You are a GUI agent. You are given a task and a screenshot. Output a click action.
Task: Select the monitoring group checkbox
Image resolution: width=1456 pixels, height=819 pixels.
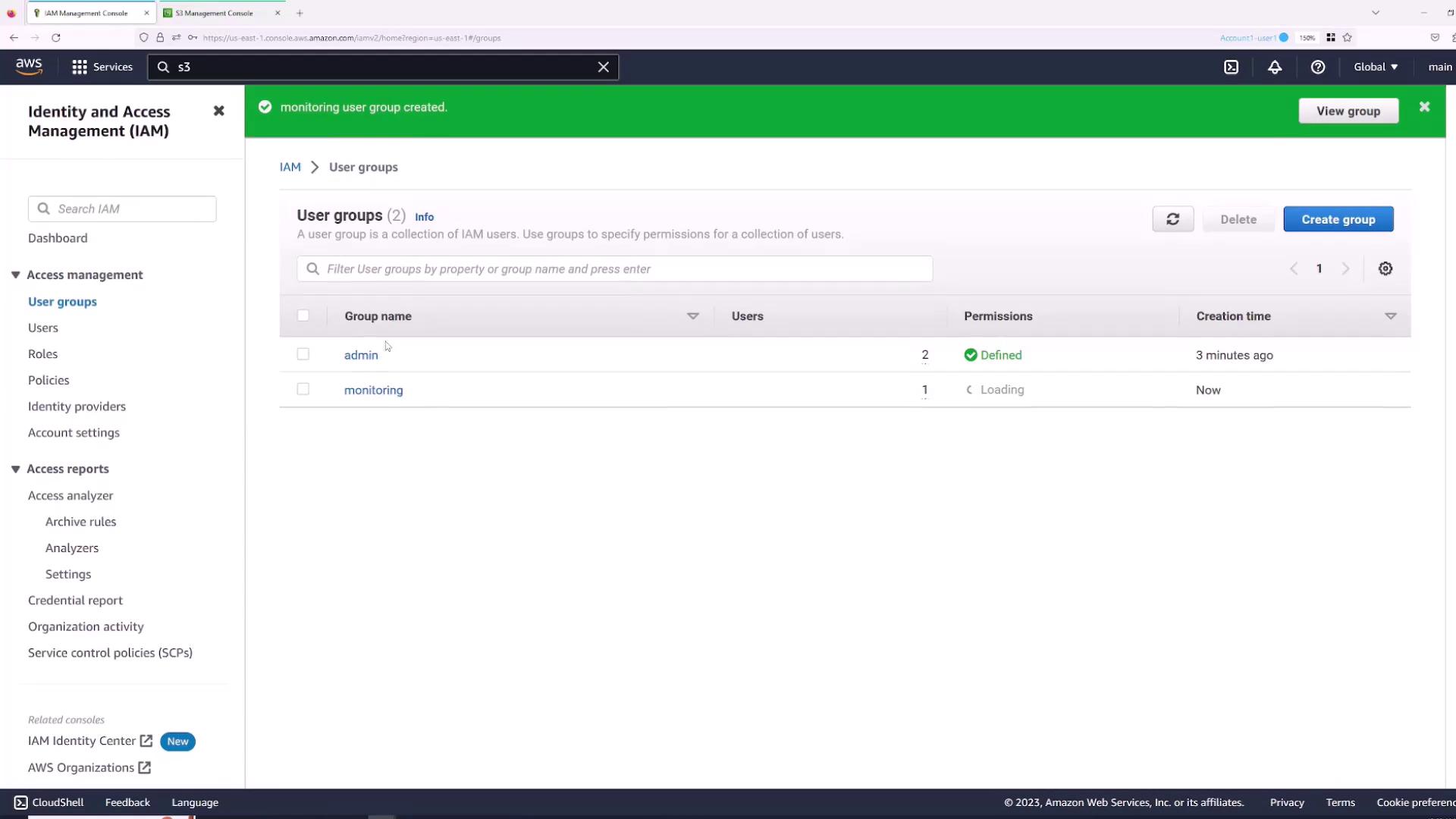tap(303, 389)
